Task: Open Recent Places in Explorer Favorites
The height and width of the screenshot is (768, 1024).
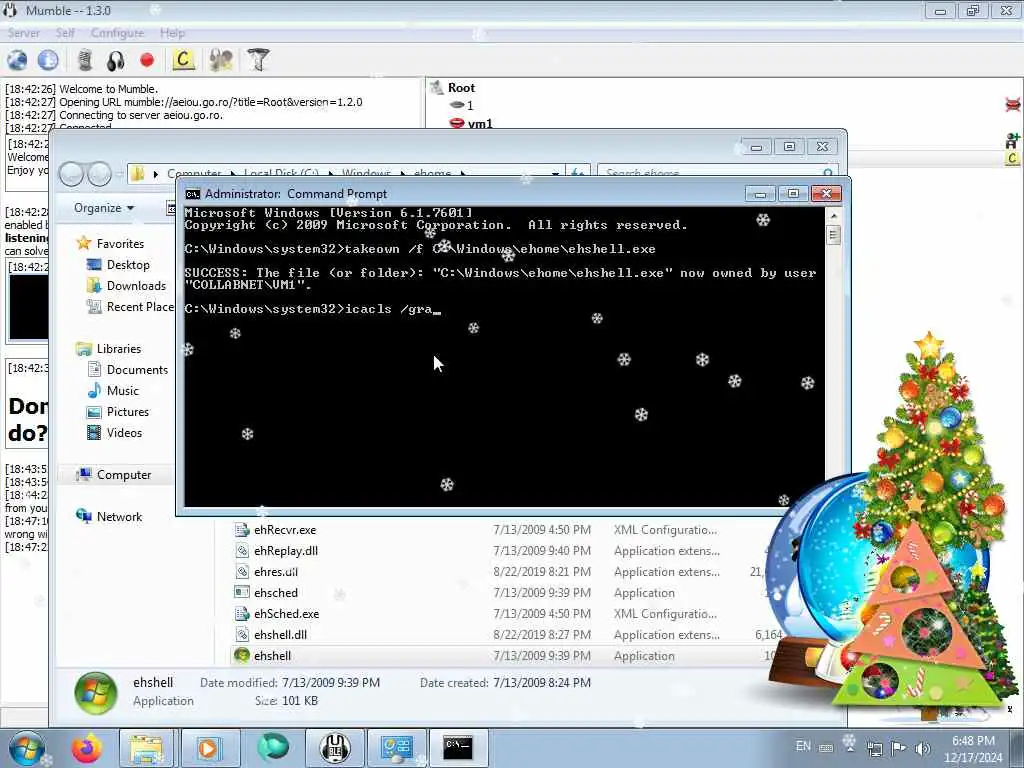Action: pos(140,306)
